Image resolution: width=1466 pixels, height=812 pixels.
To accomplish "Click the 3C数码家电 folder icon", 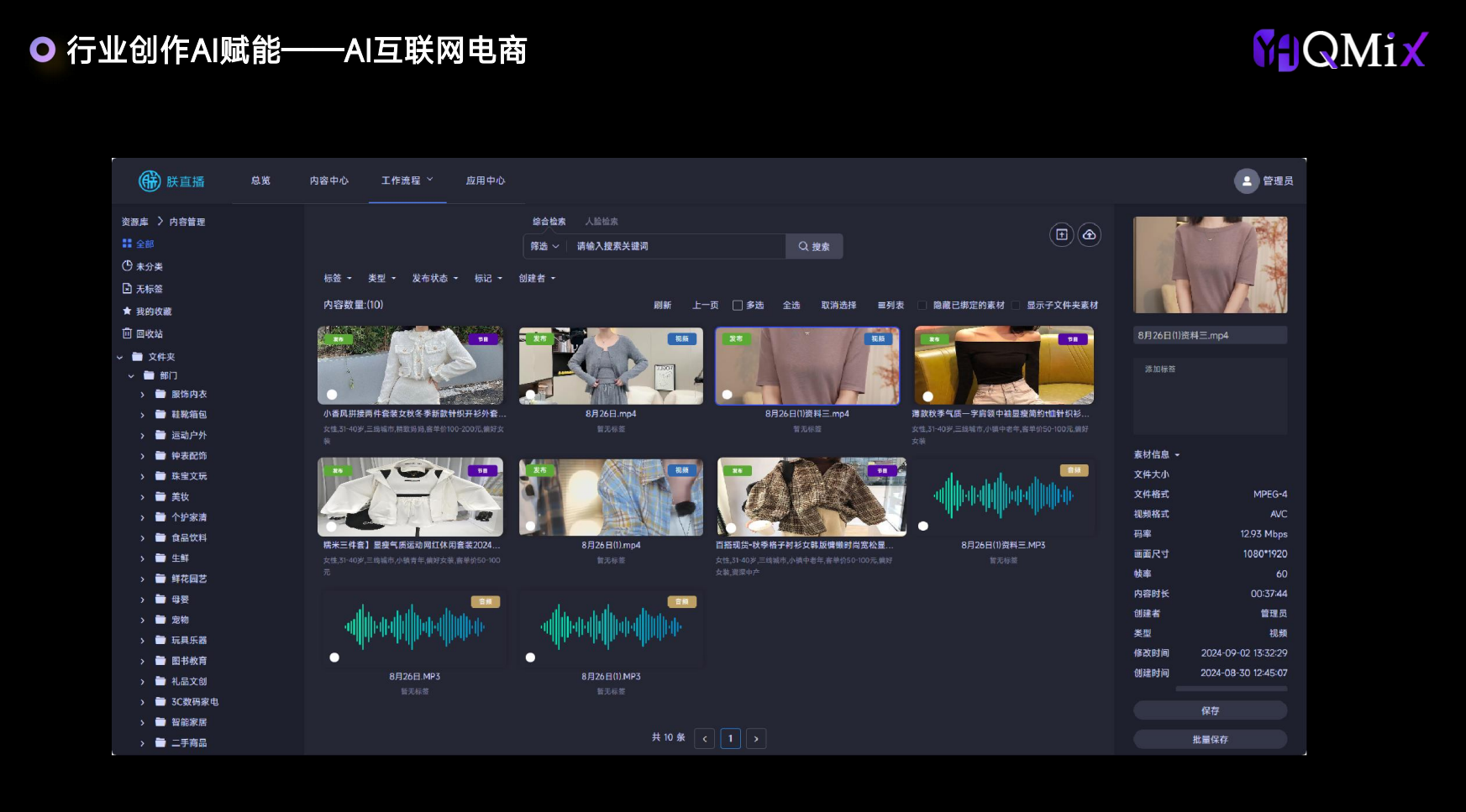I will tap(160, 701).
